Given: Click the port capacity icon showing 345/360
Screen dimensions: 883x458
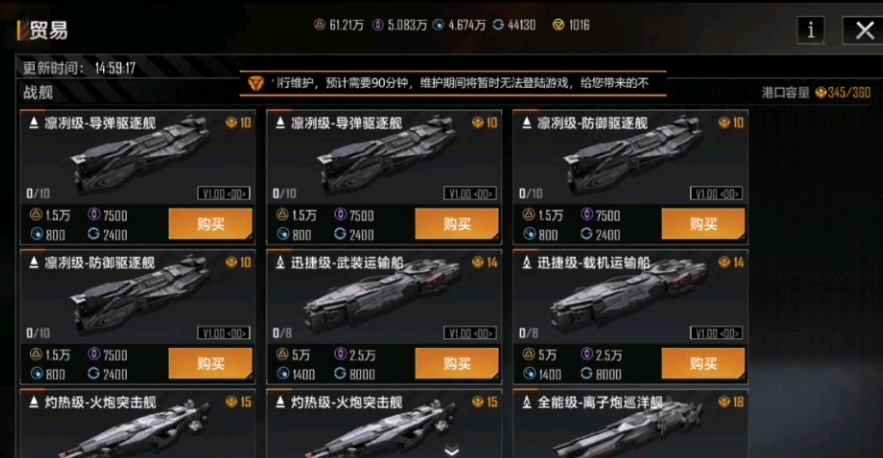Looking at the screenshot, I should click(x=820, y=92).
